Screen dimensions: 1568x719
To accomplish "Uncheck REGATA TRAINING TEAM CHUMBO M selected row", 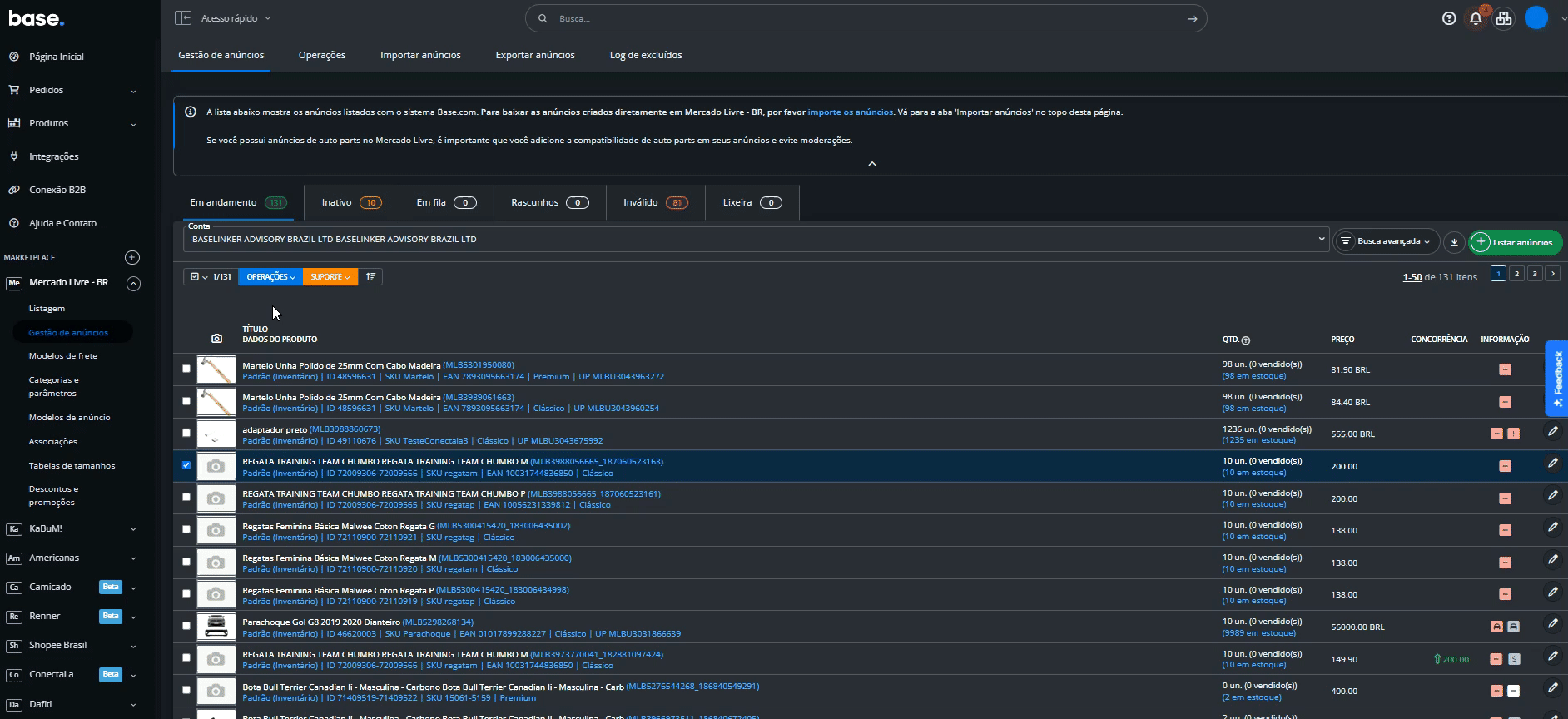I will tap(186, 465).
